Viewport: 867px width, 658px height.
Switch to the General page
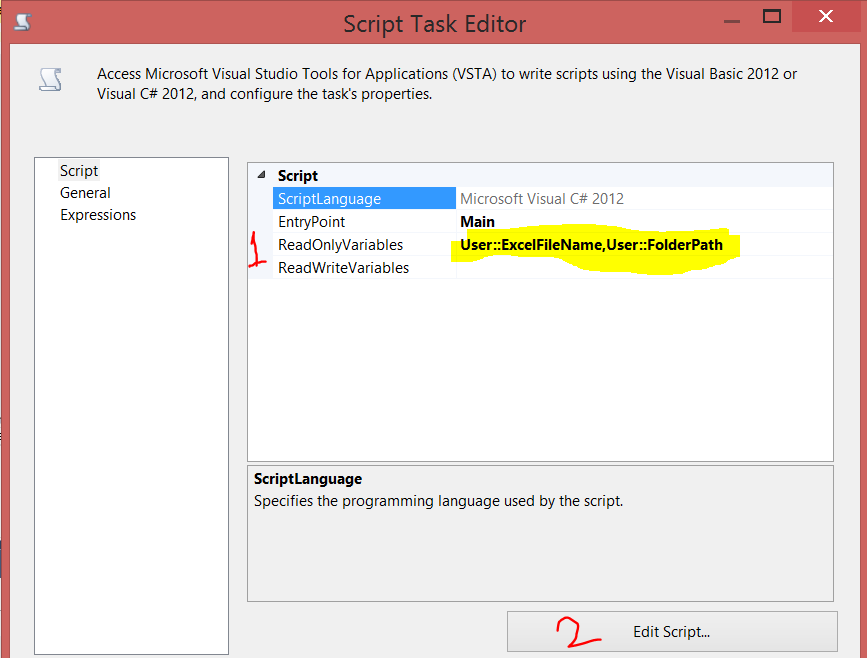(x=85, y=192)
